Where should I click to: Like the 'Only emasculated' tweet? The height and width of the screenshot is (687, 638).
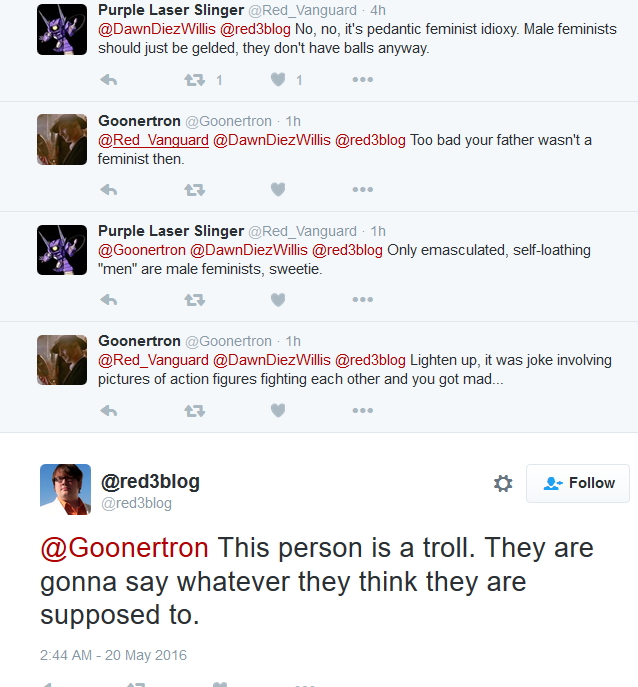tap(278, 300)
